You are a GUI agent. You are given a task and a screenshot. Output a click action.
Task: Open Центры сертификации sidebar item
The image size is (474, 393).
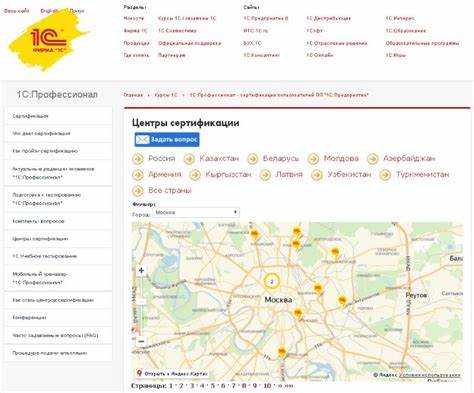point(58,239)
